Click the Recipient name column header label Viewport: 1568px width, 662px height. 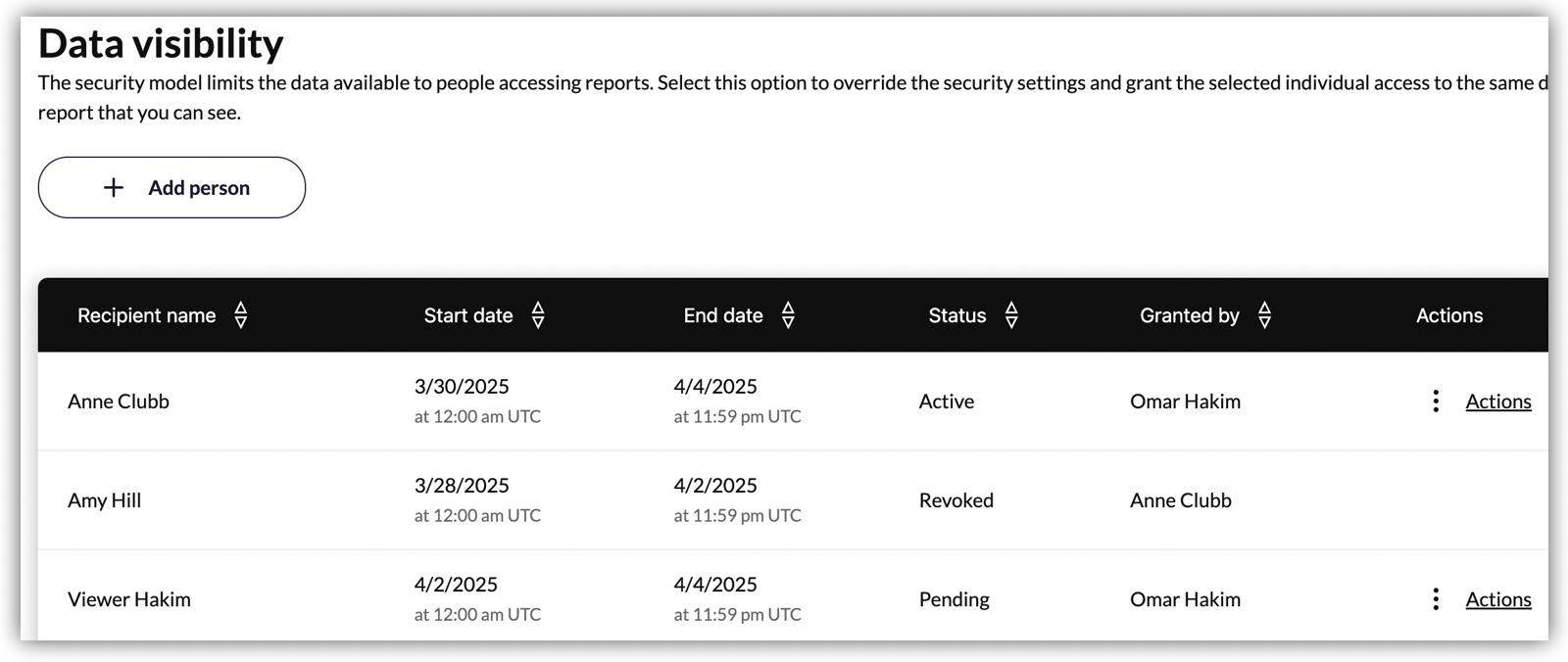click(146, 315)
